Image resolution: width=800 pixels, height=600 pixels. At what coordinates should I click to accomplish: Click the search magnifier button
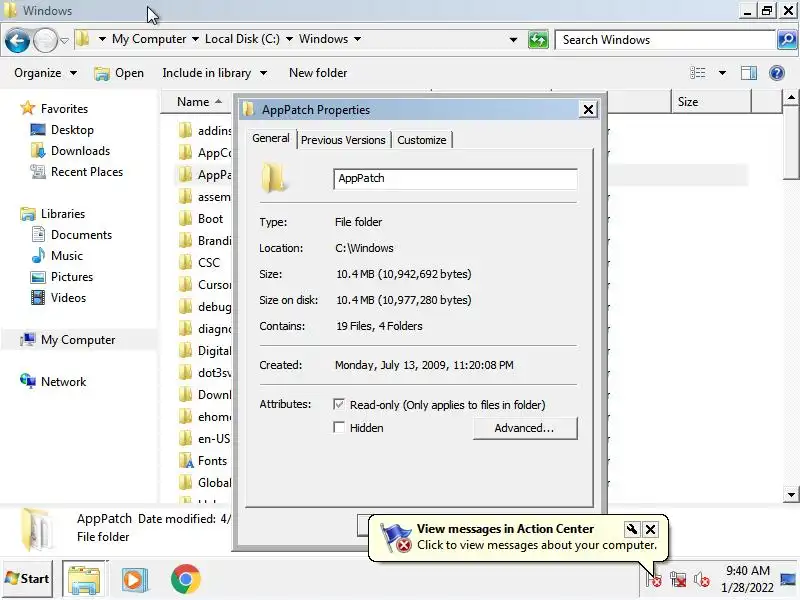[x=787, y=39]
